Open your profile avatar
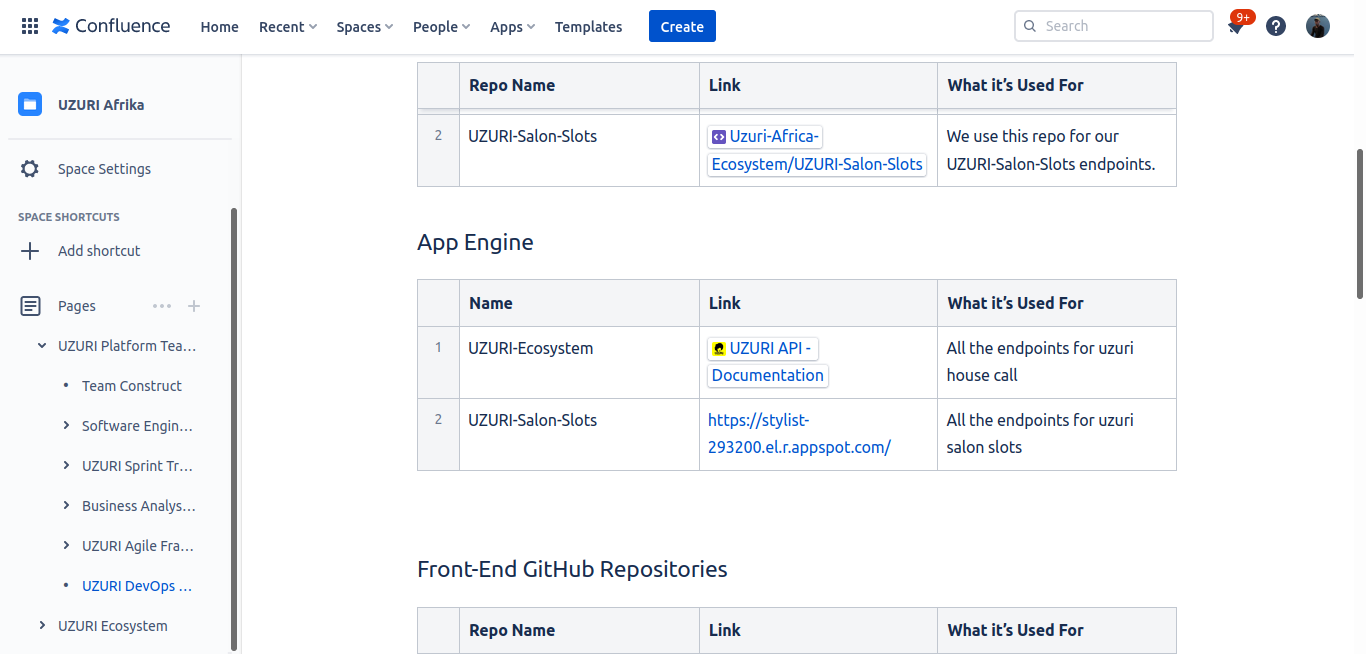The width and height of the screenshot is (1366, 654). [x=1317, y=25]
